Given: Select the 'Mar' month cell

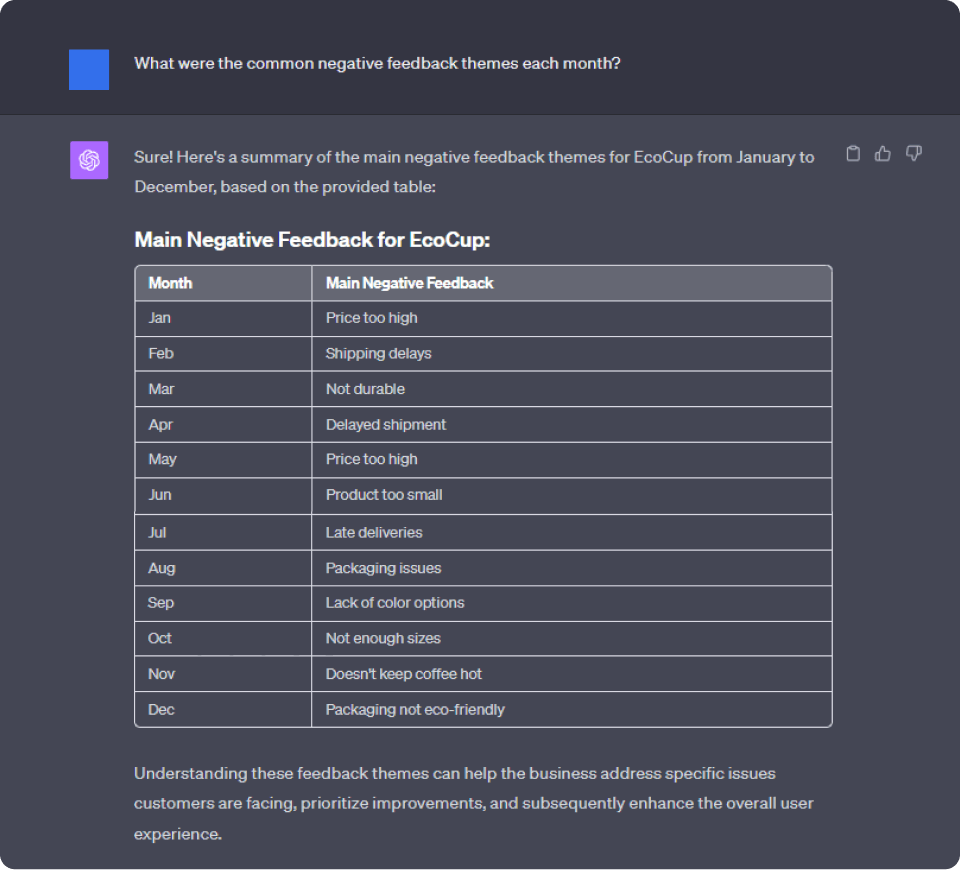Looking at the screenshot, I should coord(223,389).
